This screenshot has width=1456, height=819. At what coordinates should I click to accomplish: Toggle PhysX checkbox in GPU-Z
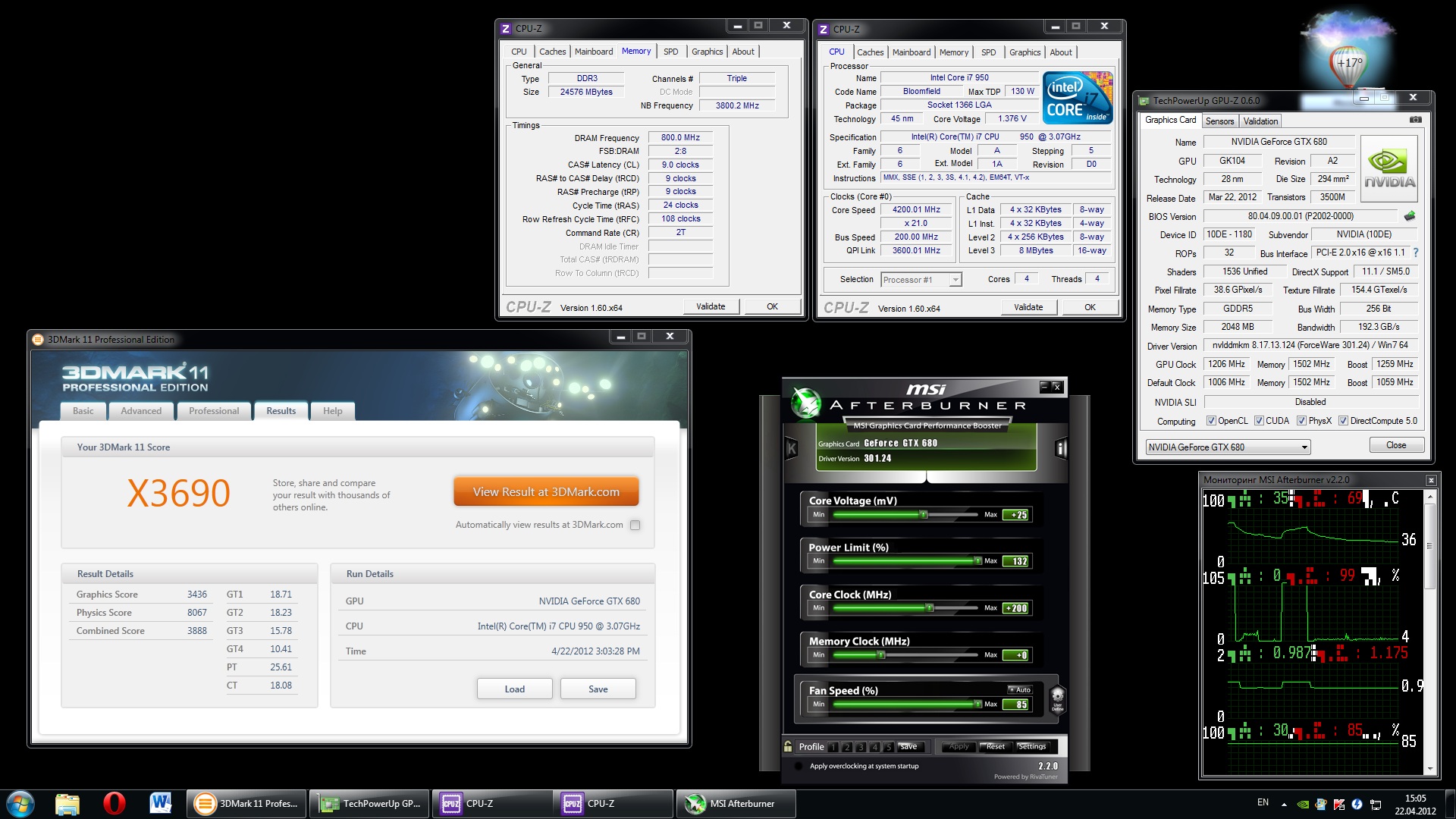(x=1301, y=421)
